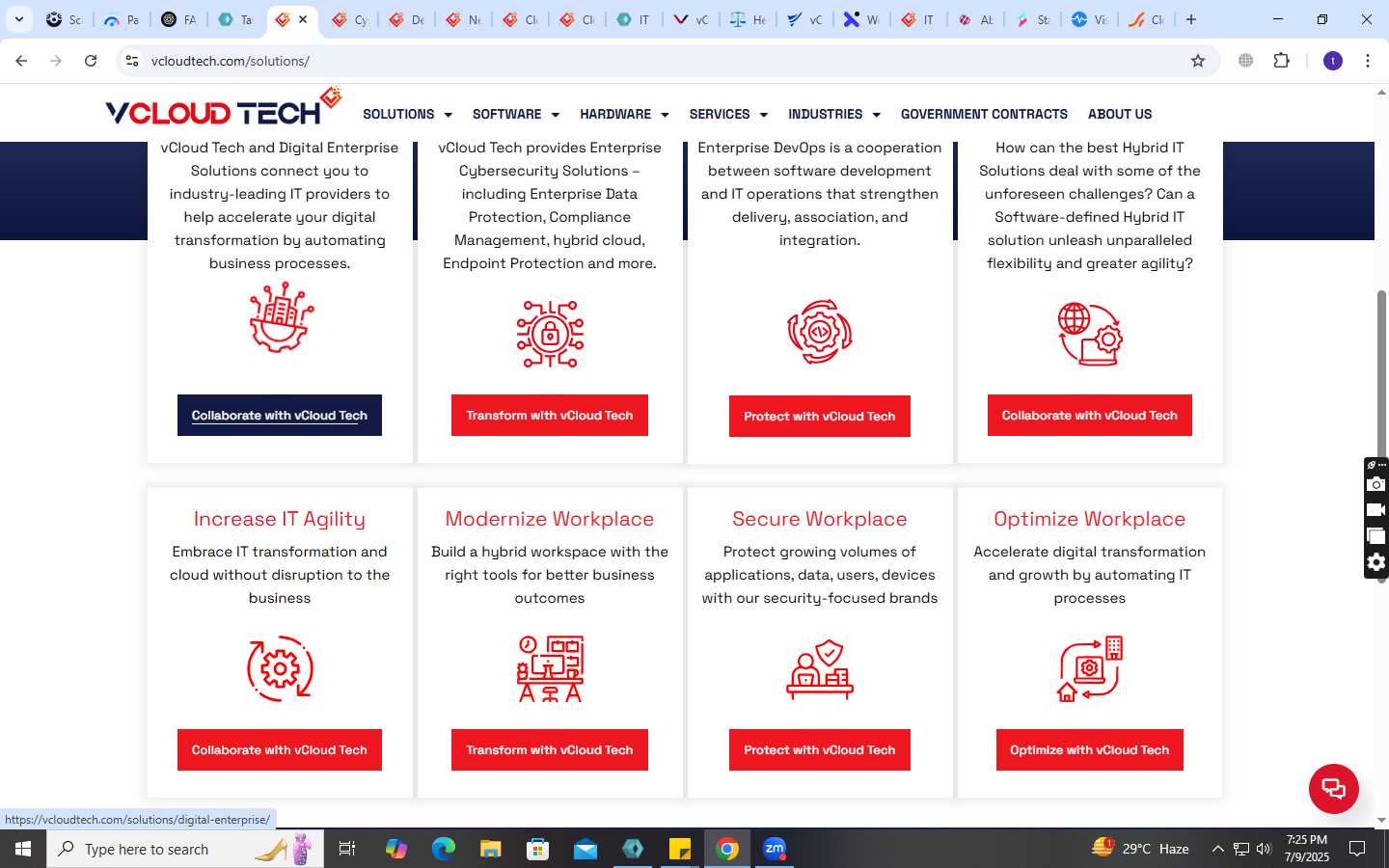This screenshot has height=868, width=1389.
Task: Open the Modernize Workplace heading link
Action: coord(550,519)
